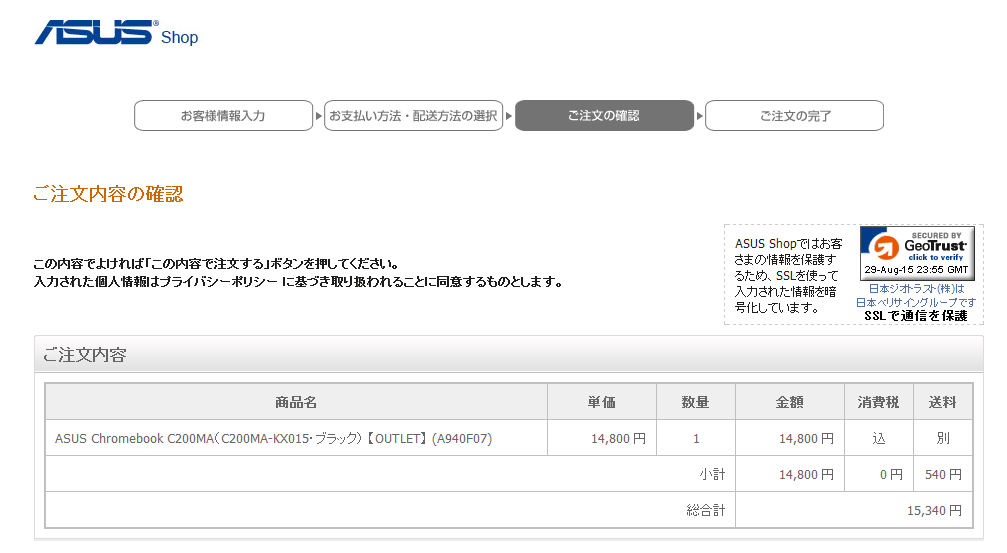Click the 金額 column header
The width and height of the screenshot is (1007, 553).
[x=790, y=402]
